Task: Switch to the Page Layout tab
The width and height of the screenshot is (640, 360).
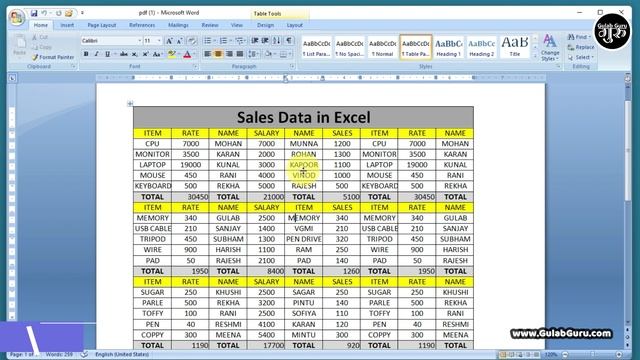Action: point(102,25)
